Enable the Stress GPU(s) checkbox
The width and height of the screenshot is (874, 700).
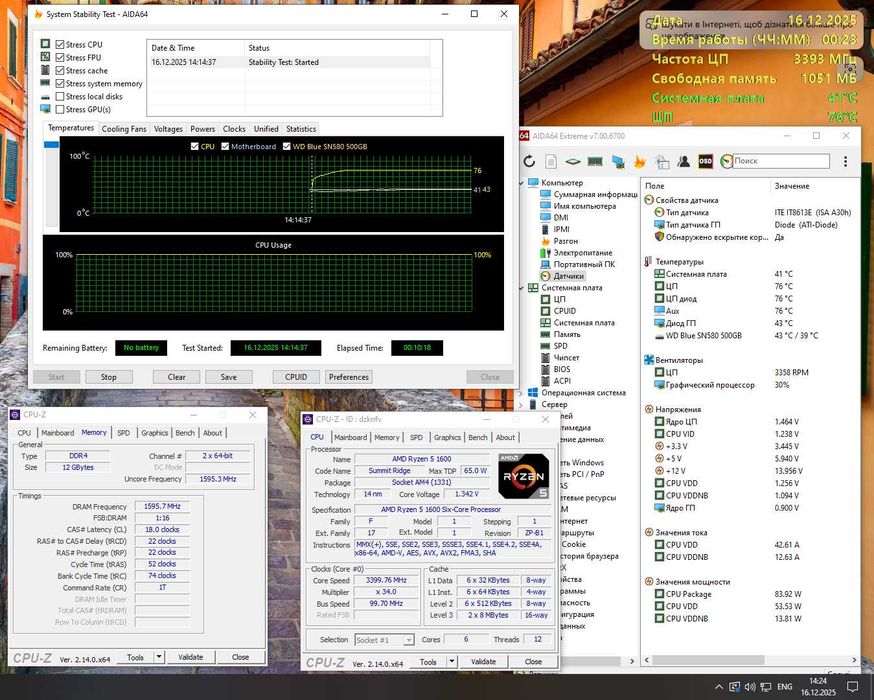[60, 109]
